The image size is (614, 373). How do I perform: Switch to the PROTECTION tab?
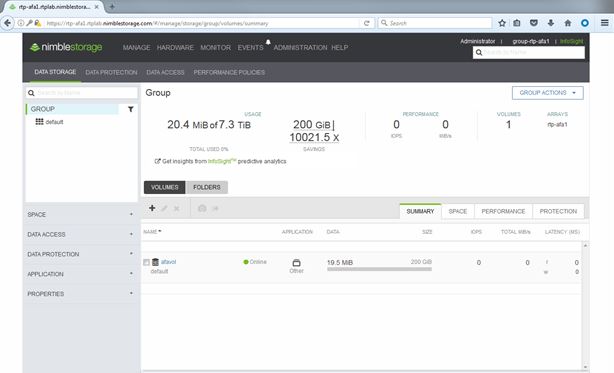click(x=558, y=211)
